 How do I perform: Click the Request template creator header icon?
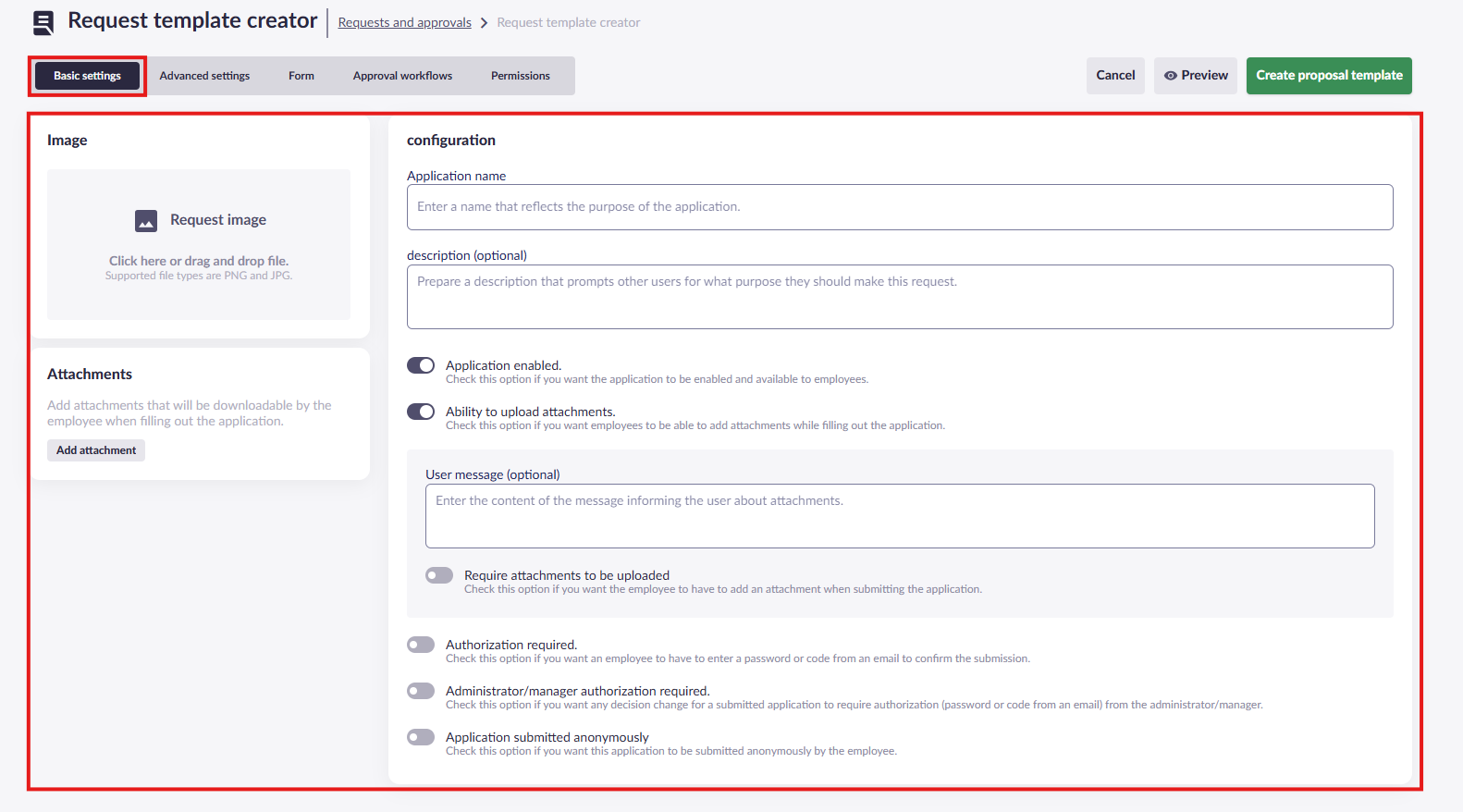(x=43, y=23)
